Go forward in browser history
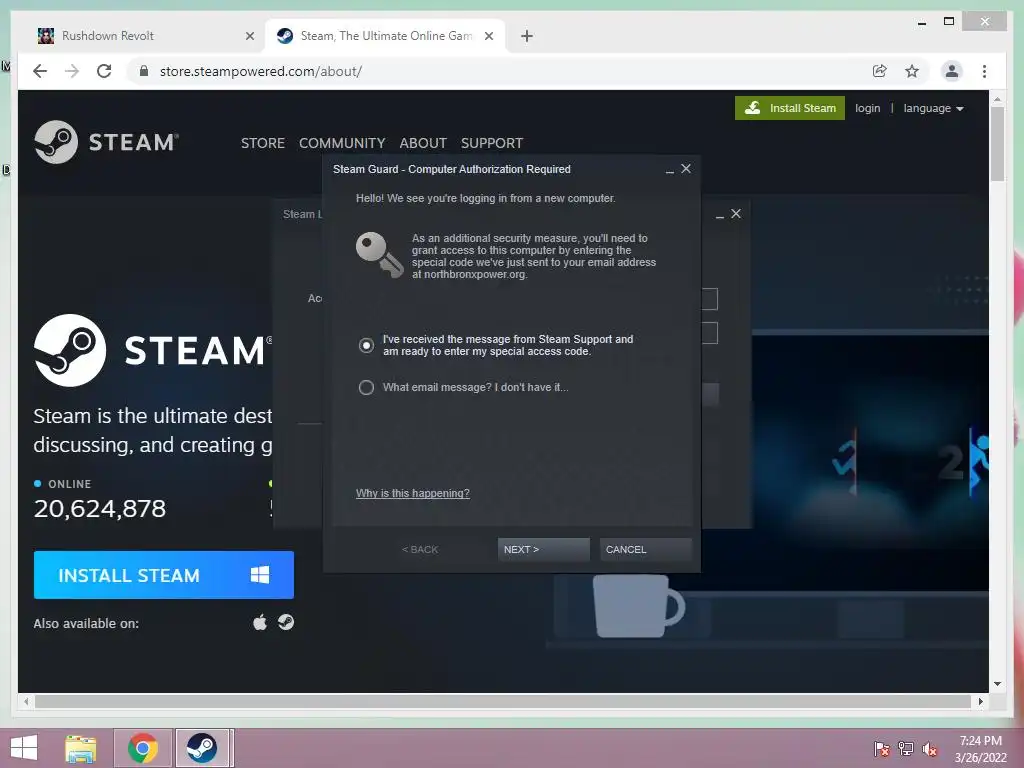1024x768 pixels. 72,71
